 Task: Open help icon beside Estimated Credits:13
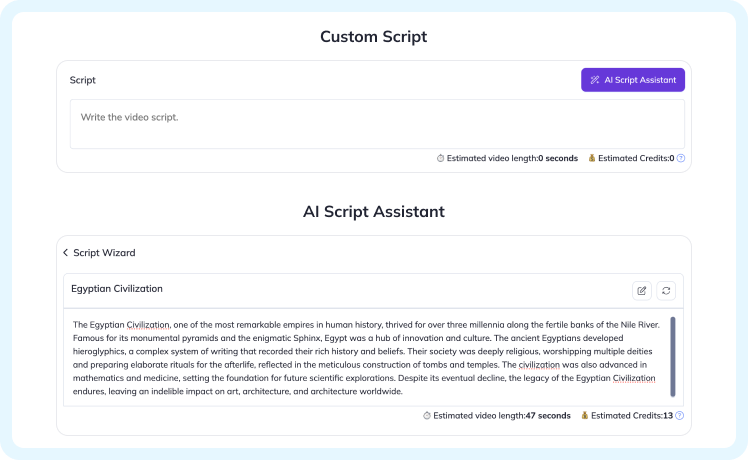(x=680, y=415)
